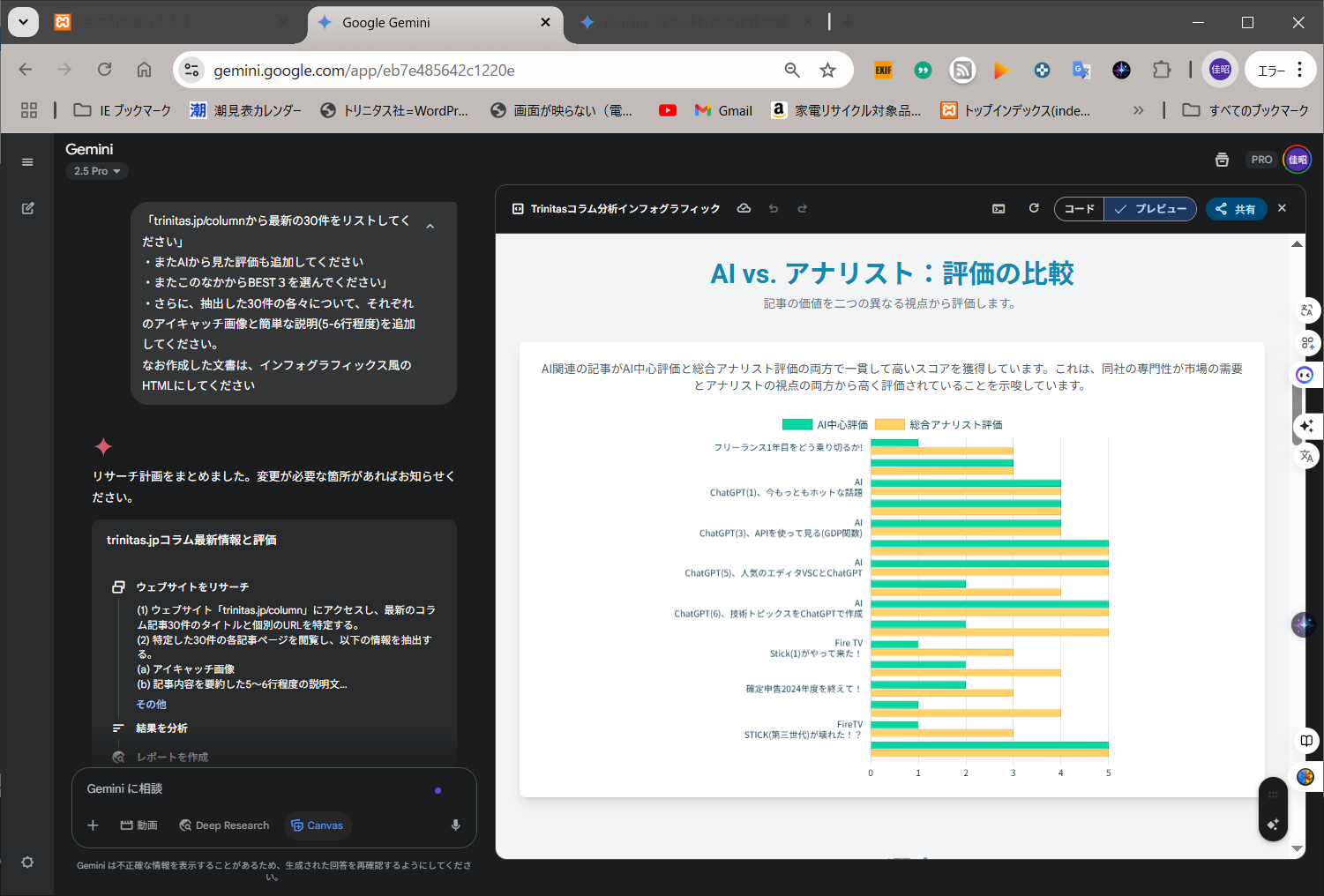Go to the Chrome home page button
This screenshot has width=1324, height=896.
[x=144, y=70]
